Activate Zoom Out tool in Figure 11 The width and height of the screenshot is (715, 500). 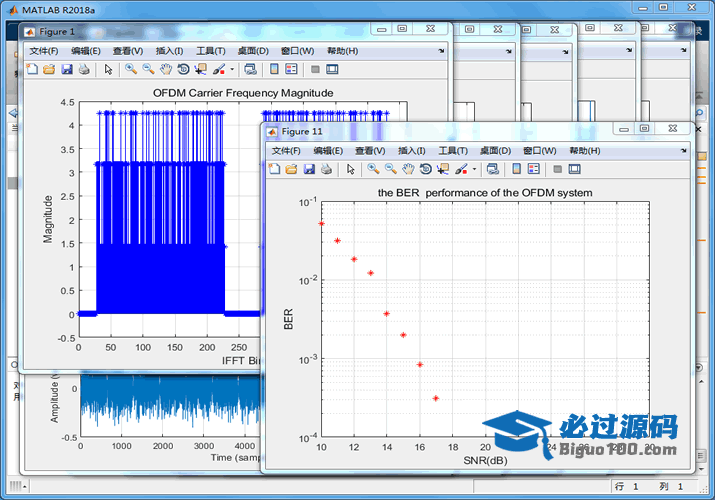391,169
